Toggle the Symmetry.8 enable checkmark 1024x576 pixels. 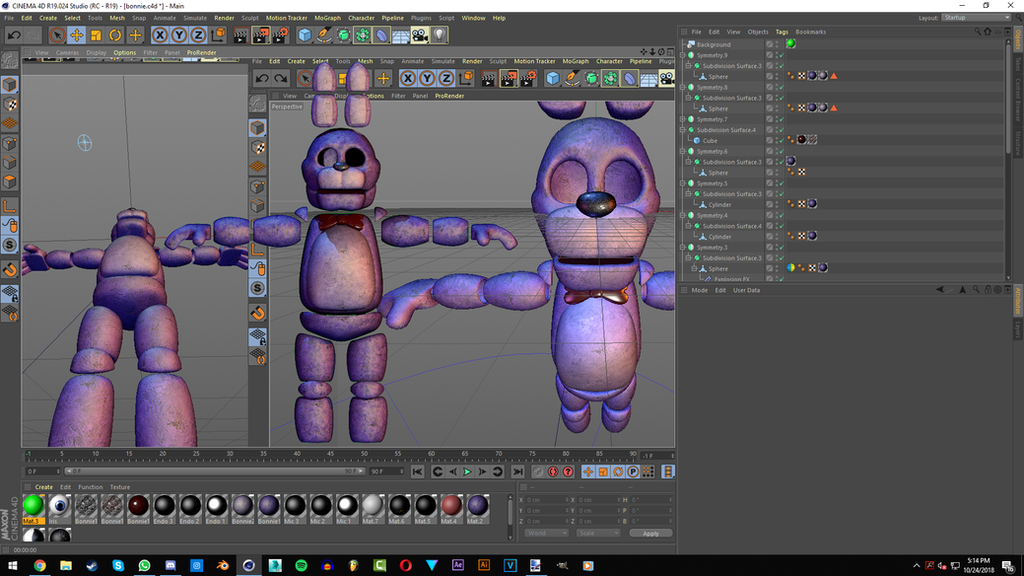point(780,88)
